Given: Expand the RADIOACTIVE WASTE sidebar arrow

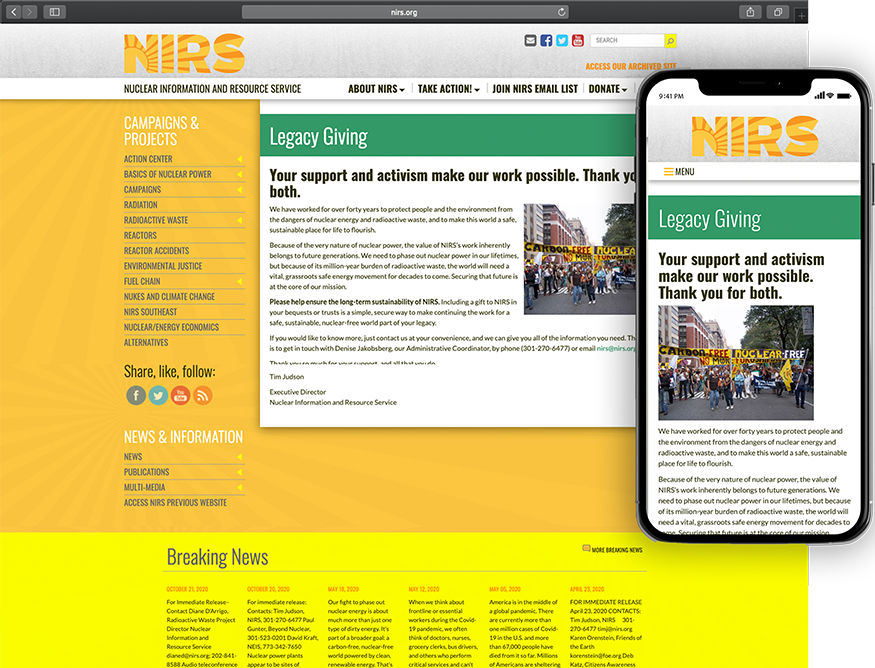Looking at the screenshot, I should tap(239, 220).
